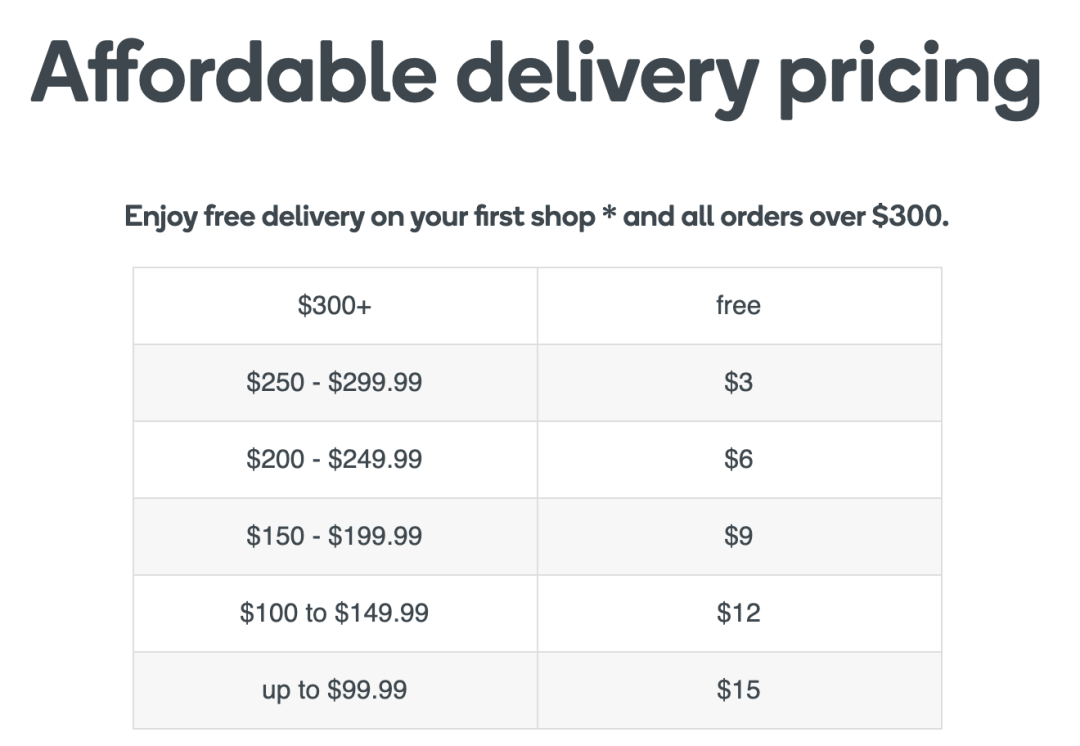The image size is (1080, 746).
Task: Select the "$12" delivery fee cell
Action: [738, 613]
